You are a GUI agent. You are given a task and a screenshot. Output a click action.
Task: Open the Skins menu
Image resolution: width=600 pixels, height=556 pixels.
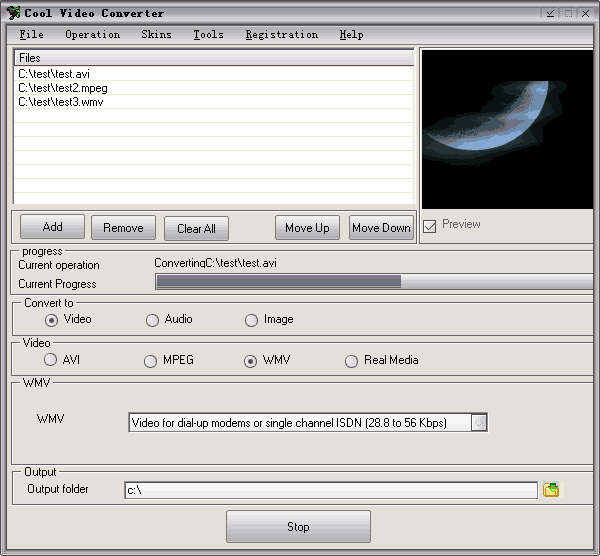coord(156,34)
